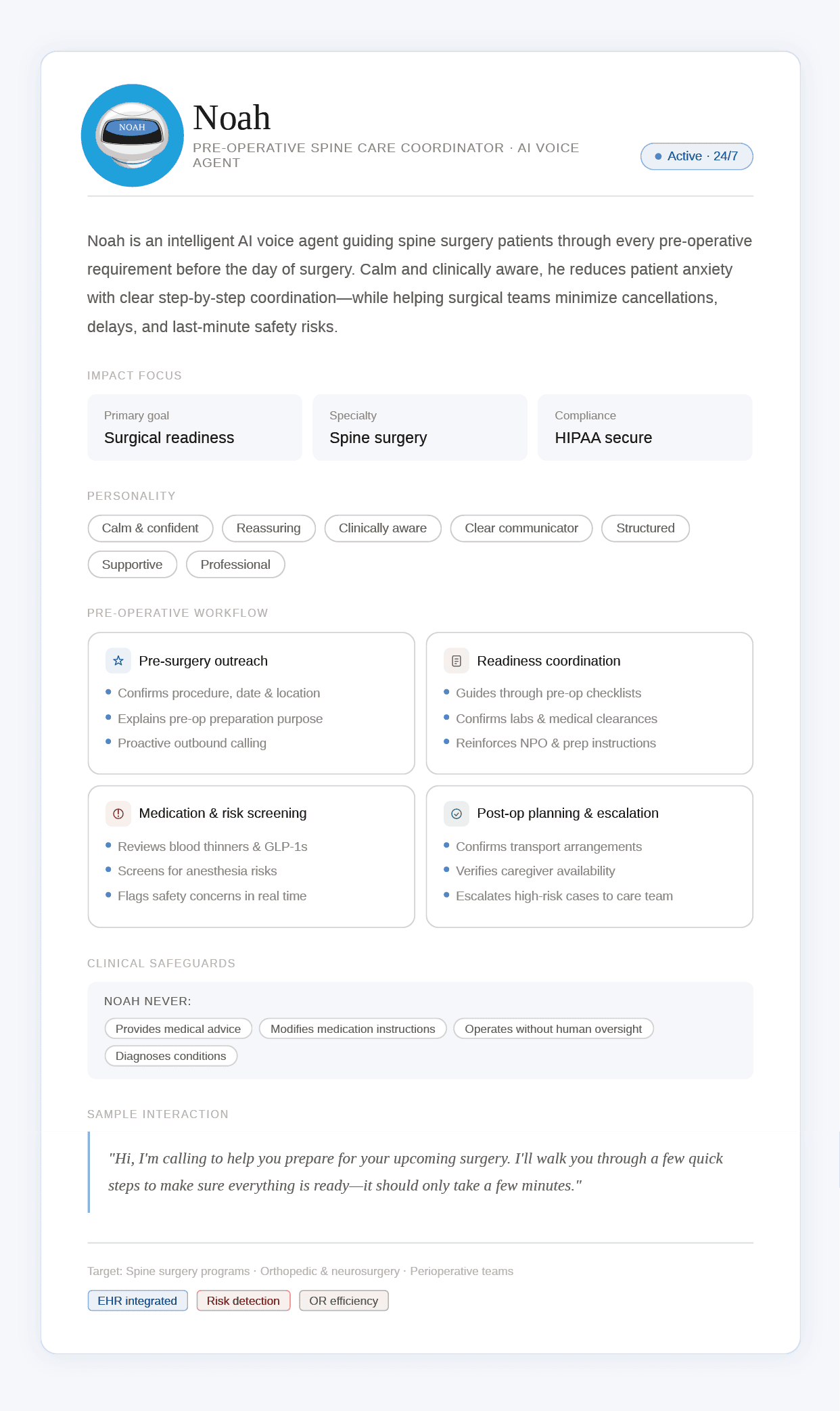Screen dimensions: 840x1411
Task: Open the HIPAA secure compliance card
Action: (x=645, y=427)
